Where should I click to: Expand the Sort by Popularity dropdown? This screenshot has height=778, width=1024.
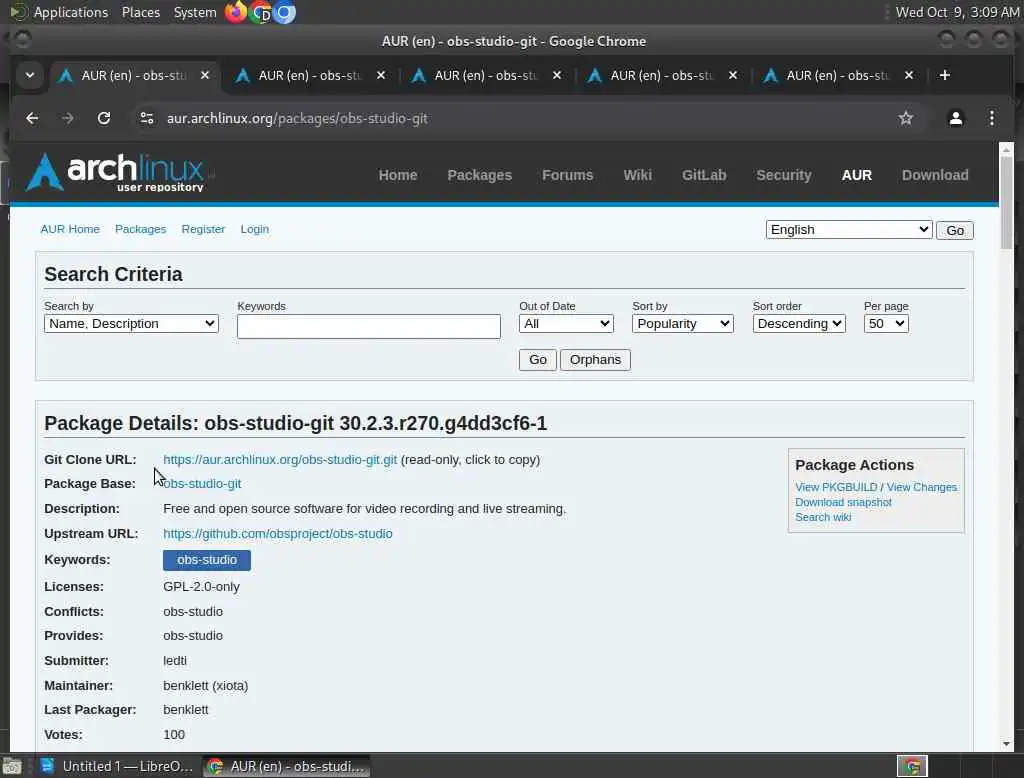point(682,324)
